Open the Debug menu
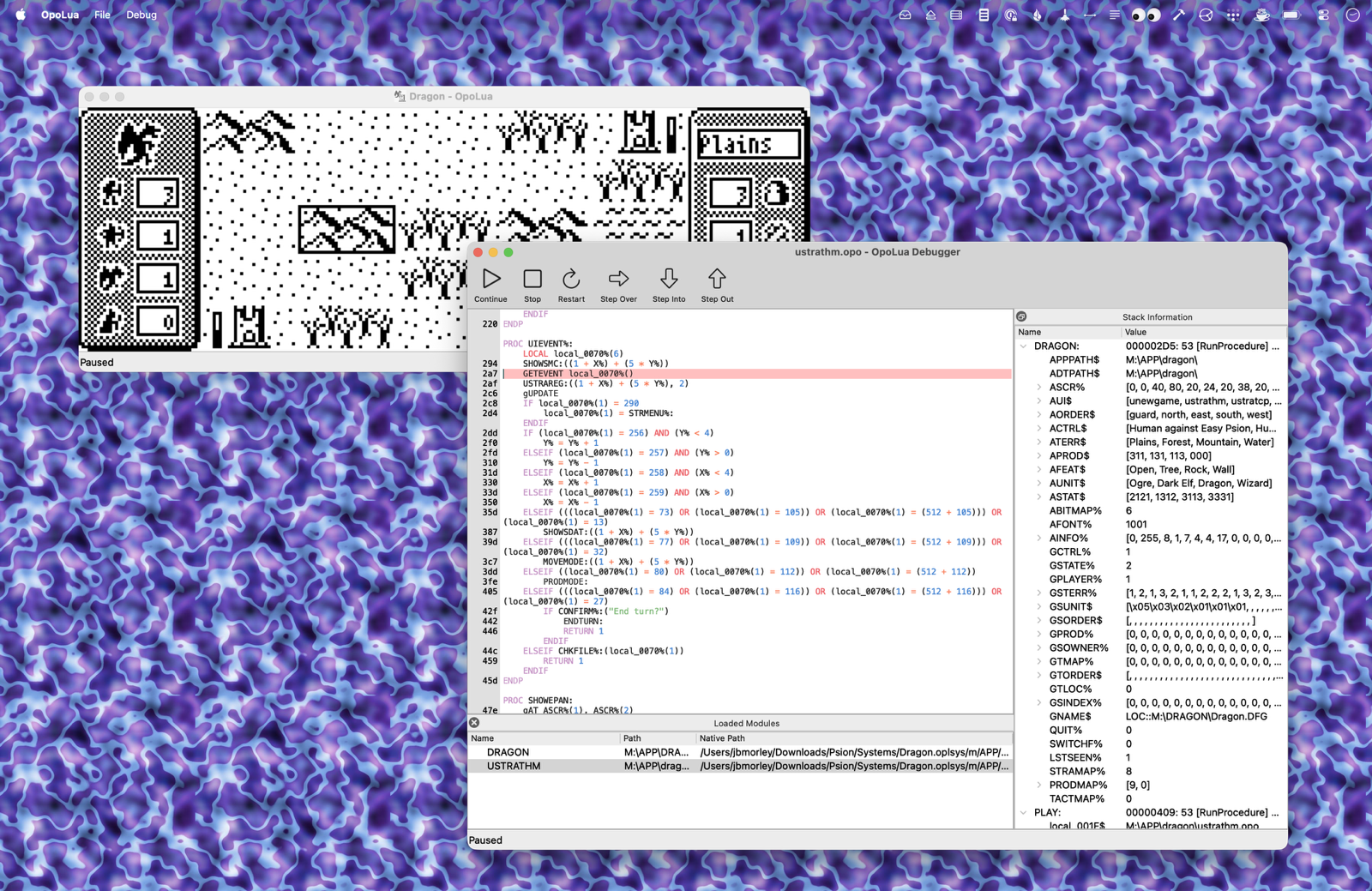 (x=141, y=15)
